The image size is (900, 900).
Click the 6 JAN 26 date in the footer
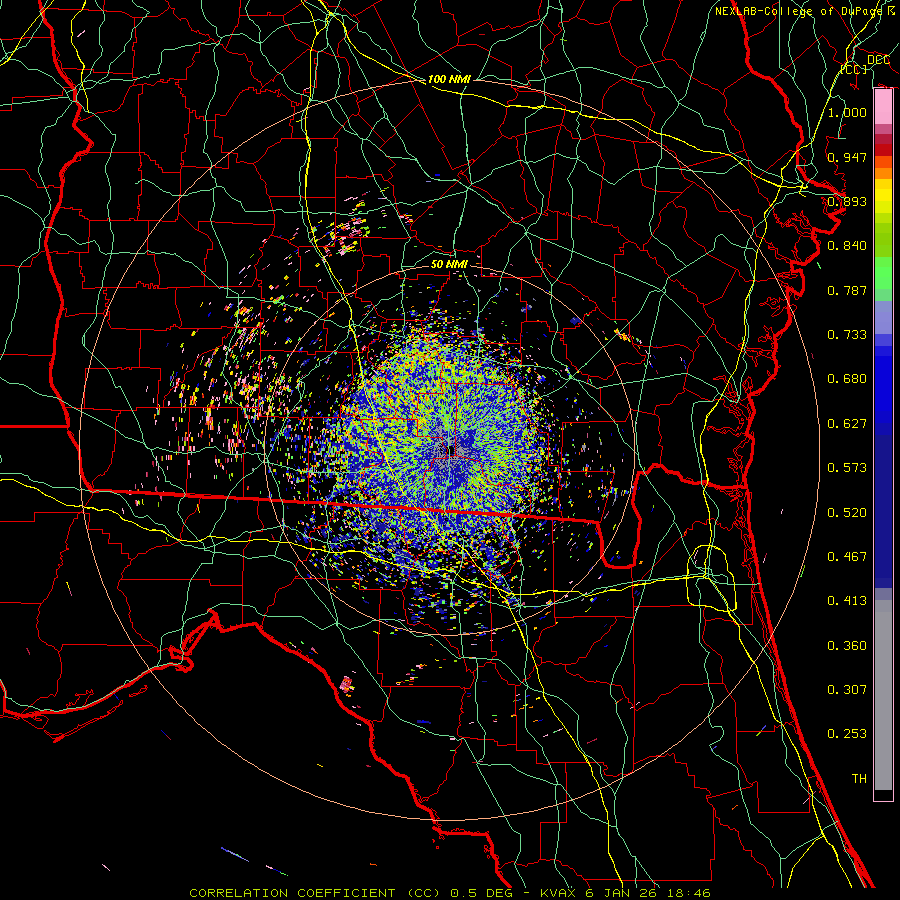pyautogui.click(x=622, y=893)
